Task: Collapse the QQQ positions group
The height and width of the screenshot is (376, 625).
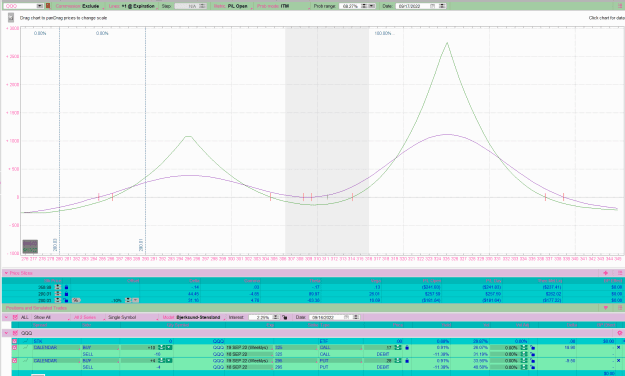Action: [x=6, y=333]
